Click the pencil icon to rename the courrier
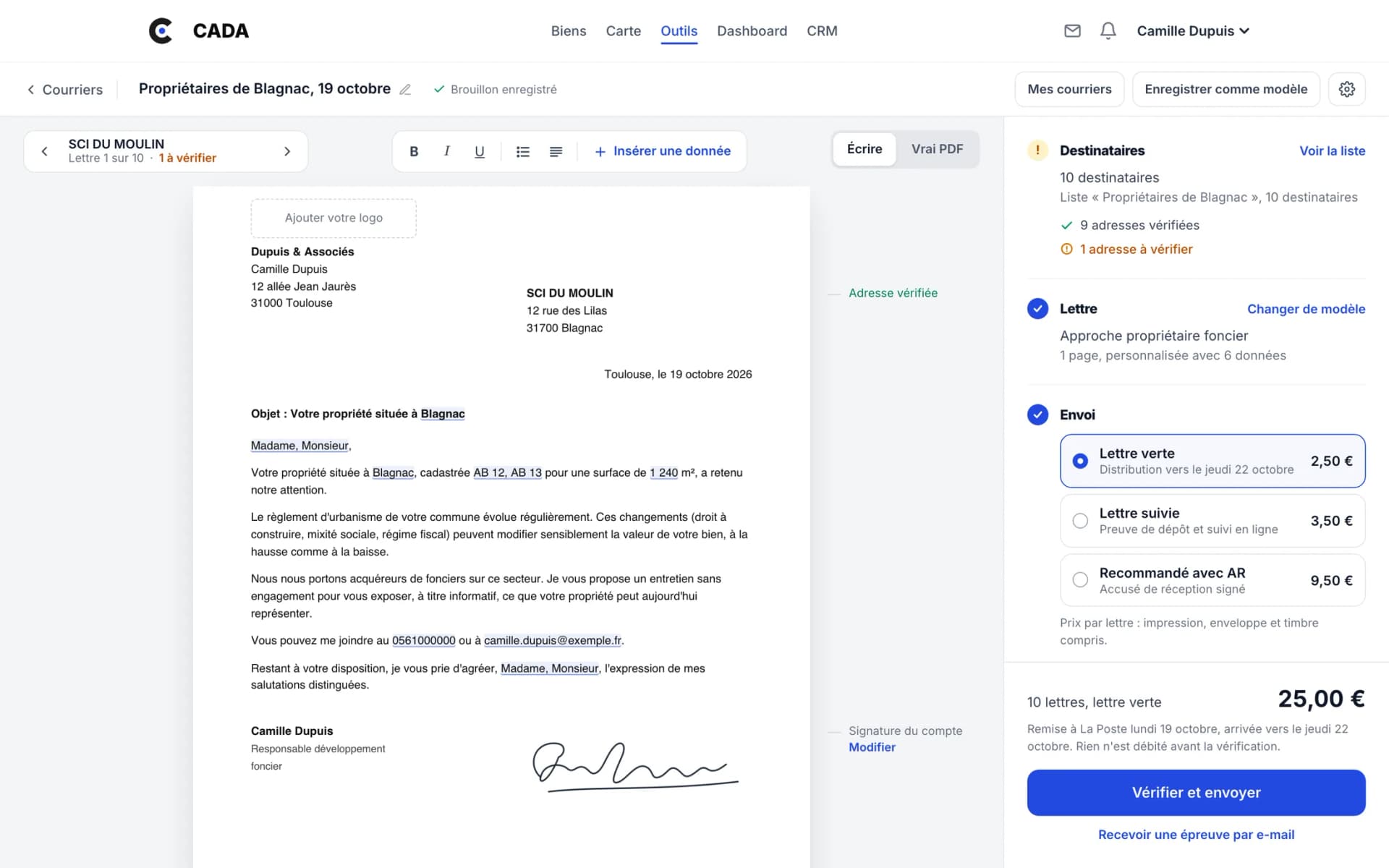The width and height of the screenshot is (1389, 868). 405,90
